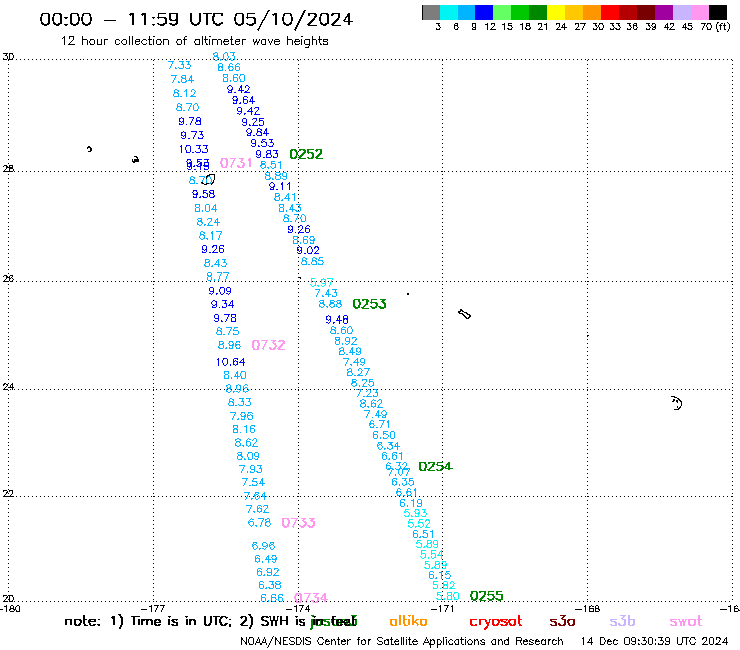Viewport: 740px width, 650px height.
Task: Click the '12 hour collection' subtitle text
Action: (x=194, y=41)
